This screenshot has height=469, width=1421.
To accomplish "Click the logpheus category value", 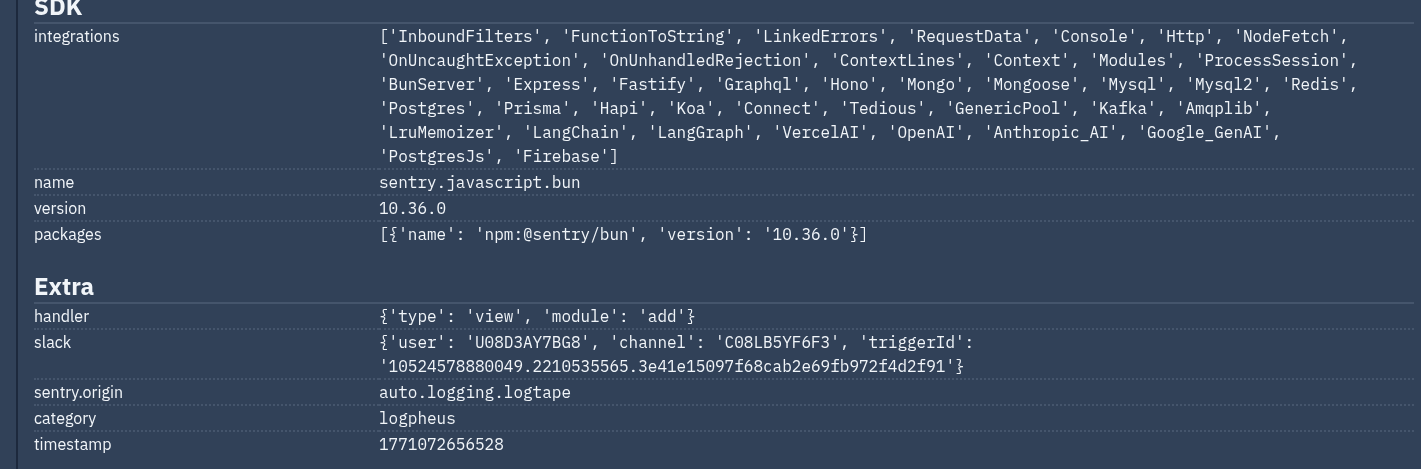I will coord(417,419).
